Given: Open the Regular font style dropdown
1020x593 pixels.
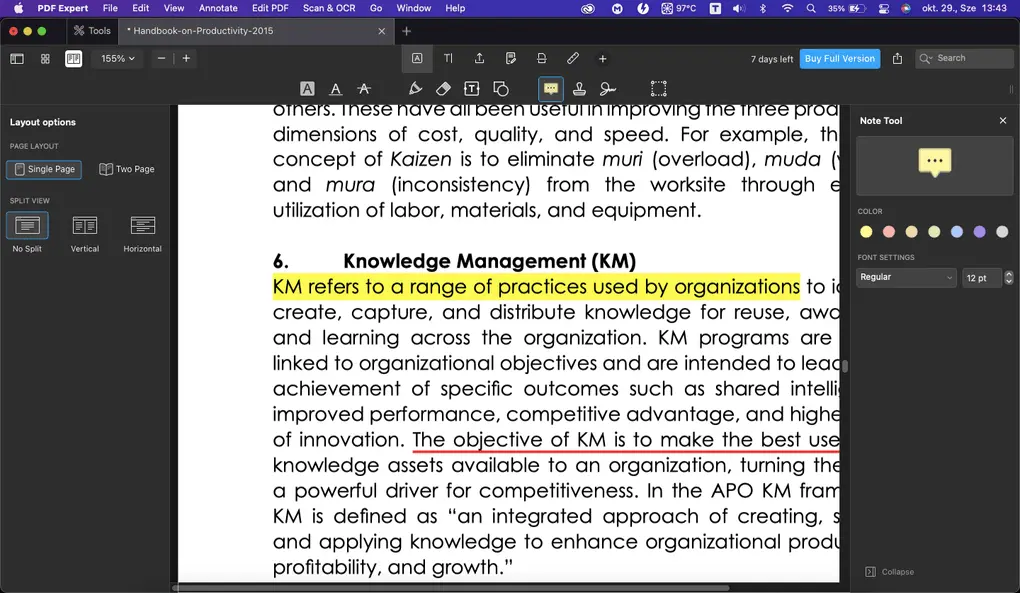Looking at the screenshot, I should click(x=905, y=277).
